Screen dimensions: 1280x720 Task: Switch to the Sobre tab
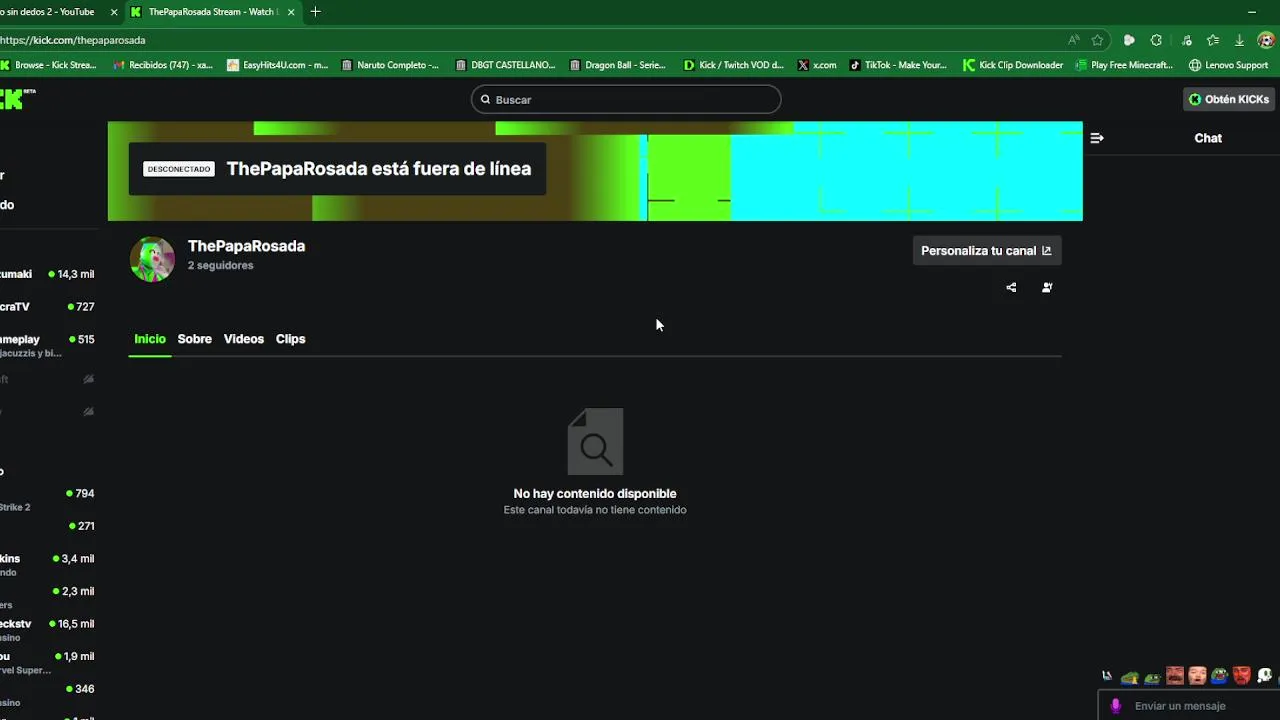tap(194, 339)
